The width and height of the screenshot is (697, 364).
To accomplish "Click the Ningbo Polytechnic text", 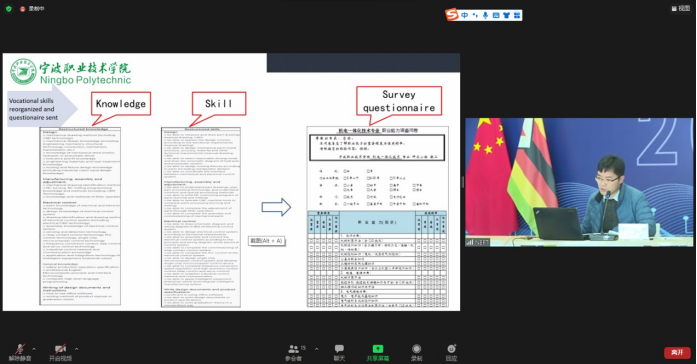I will pyautogui.click(x=85, y=80).
